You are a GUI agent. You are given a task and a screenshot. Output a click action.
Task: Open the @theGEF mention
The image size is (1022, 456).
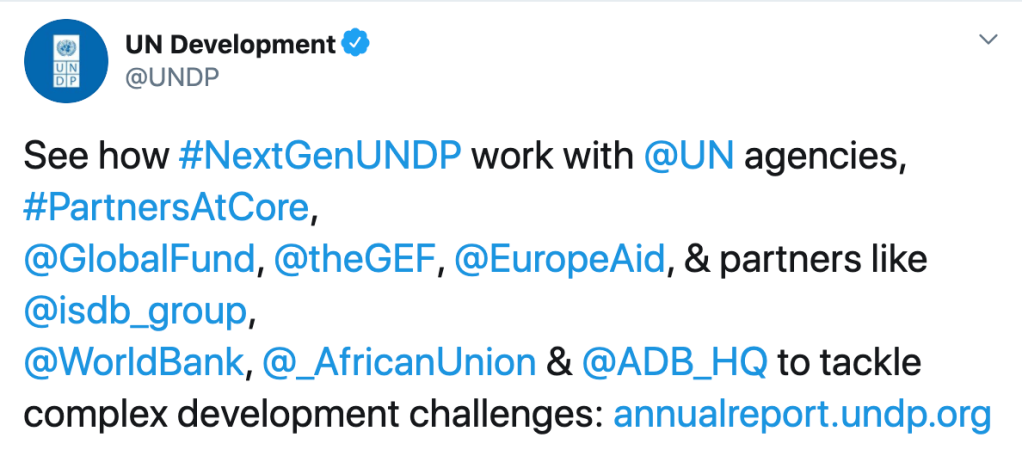[x=358, y=259]
